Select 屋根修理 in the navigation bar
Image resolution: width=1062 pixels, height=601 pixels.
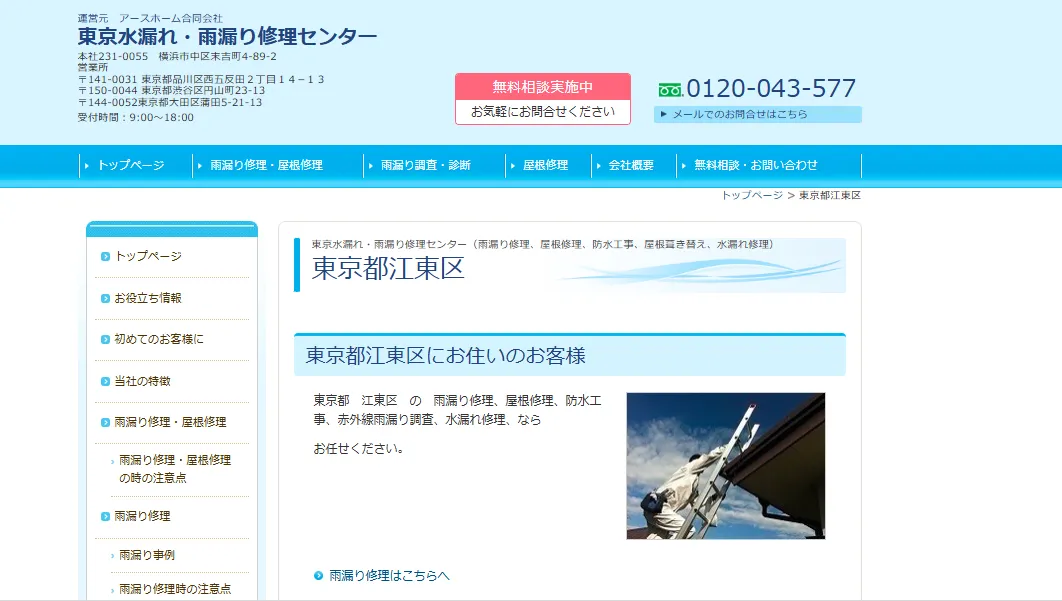(545, 165)
